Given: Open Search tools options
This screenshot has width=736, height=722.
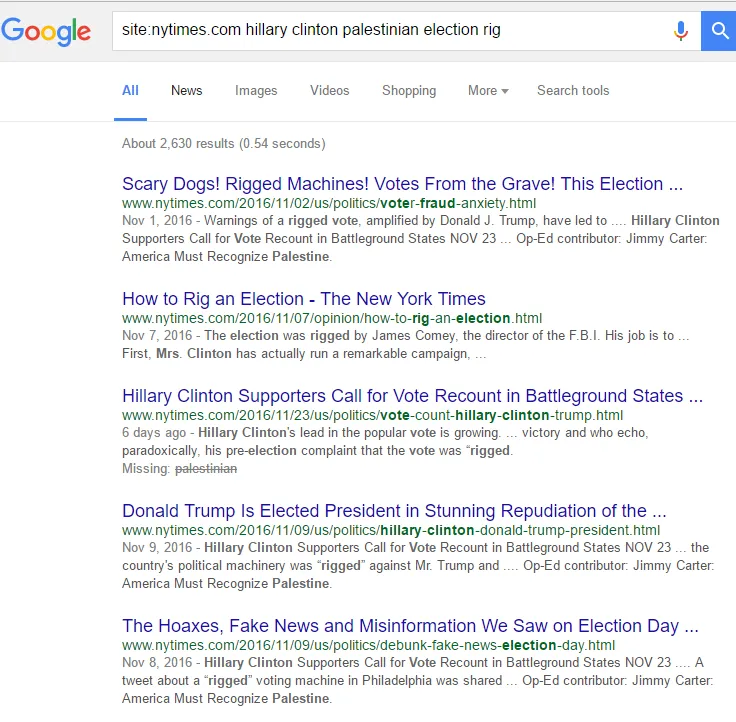Looking at the screenshot, I should pos(573,91).
